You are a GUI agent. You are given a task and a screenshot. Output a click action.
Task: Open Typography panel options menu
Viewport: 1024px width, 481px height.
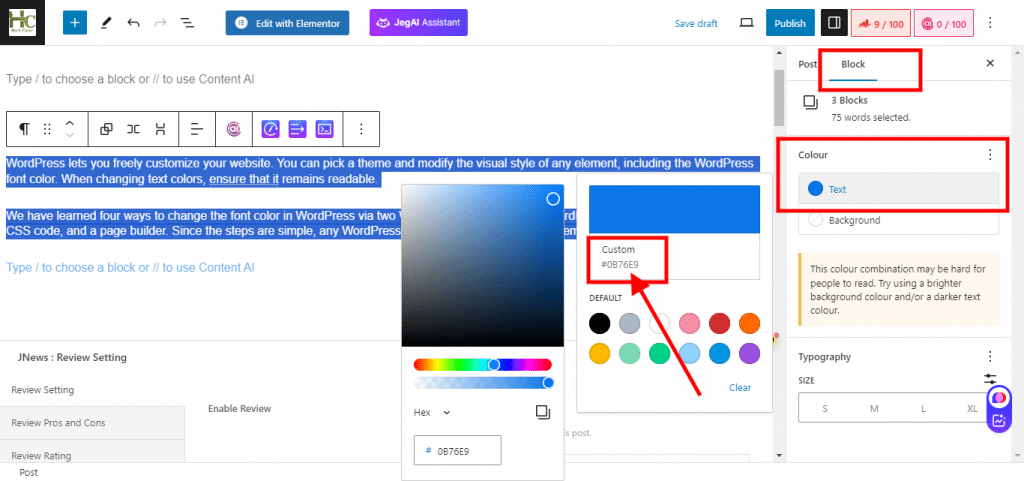990,356
